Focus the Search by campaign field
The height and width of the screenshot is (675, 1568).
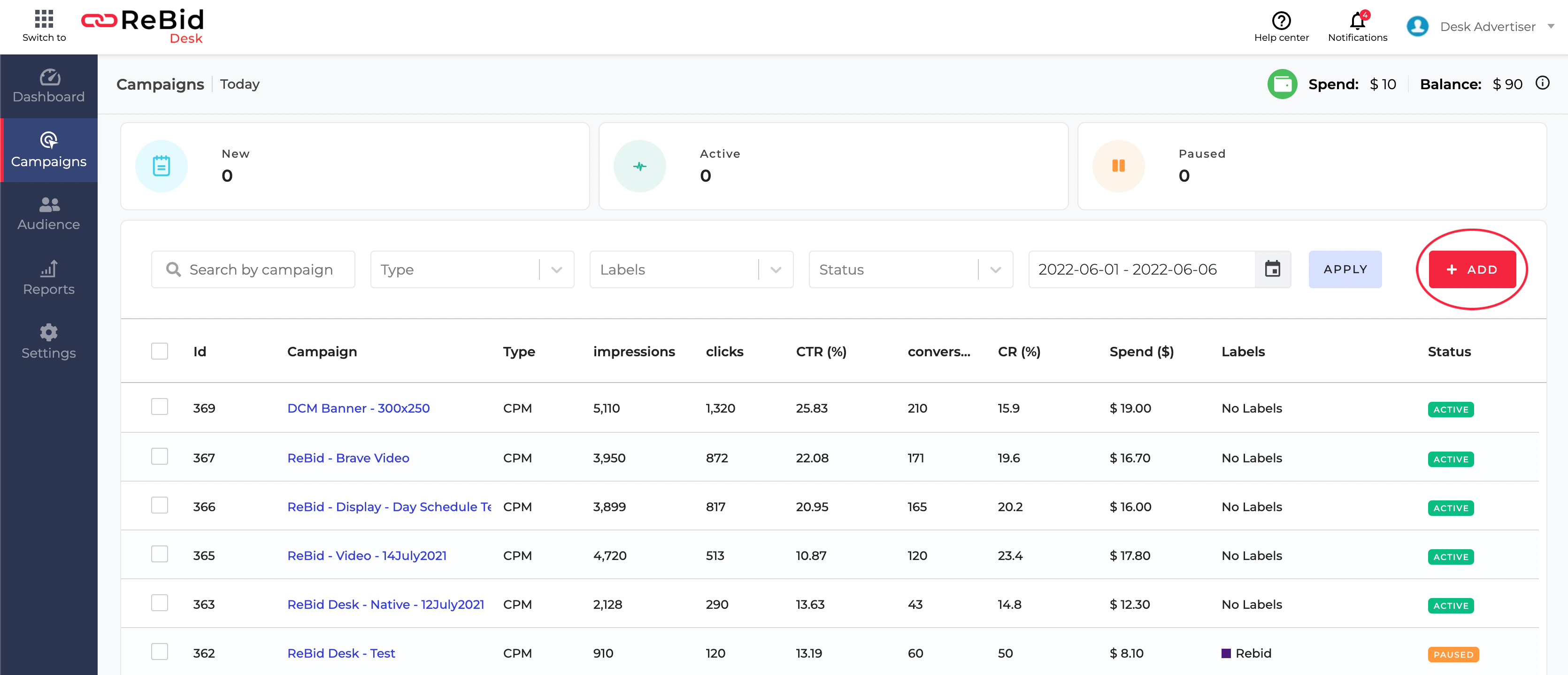(x=253, y=269)
